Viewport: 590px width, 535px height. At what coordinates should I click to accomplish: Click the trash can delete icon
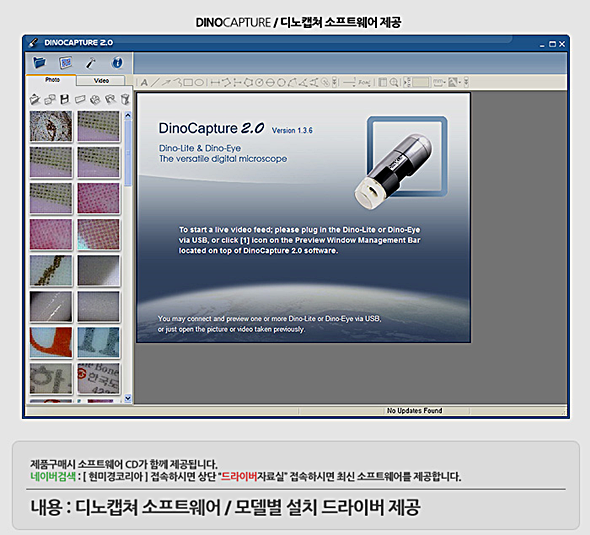pos(125,99)
